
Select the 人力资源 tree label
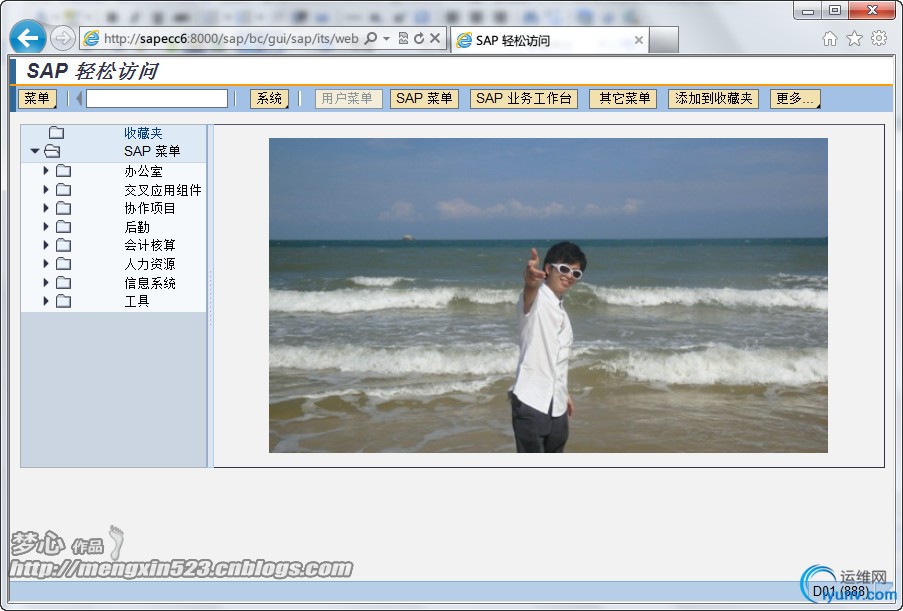[150, 264]
